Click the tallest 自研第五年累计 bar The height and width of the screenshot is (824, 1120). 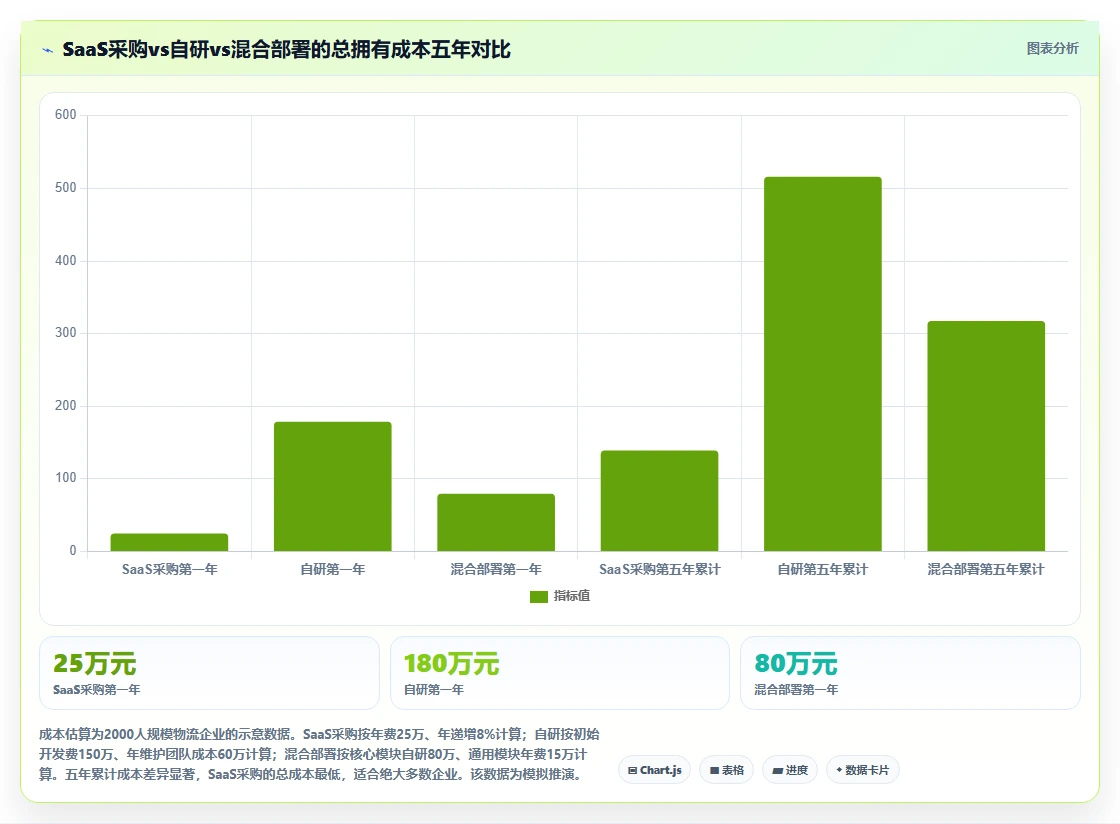[823, 363]
